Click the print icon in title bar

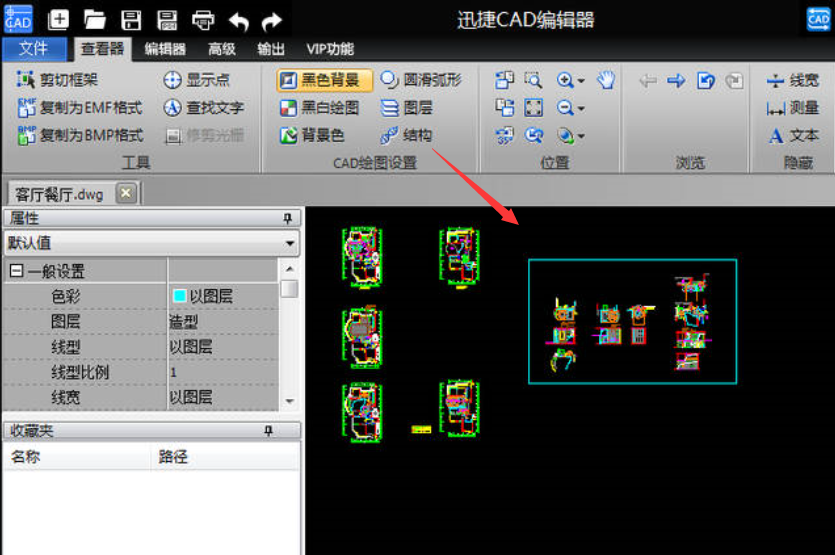pyautogui.click(x=203, y=19)
